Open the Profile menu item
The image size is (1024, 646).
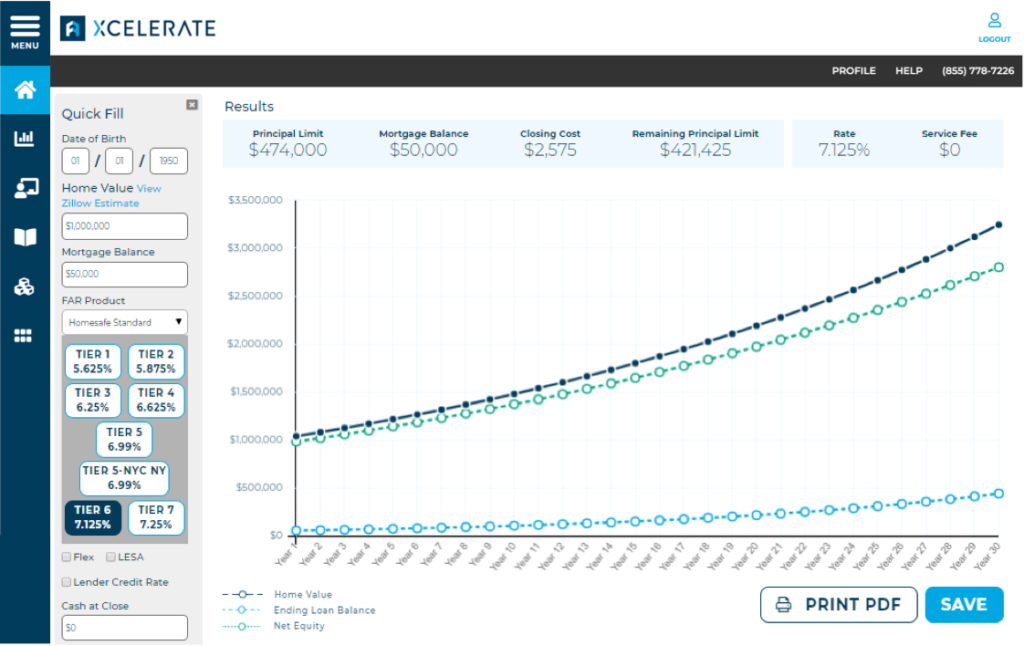[853, 71]
